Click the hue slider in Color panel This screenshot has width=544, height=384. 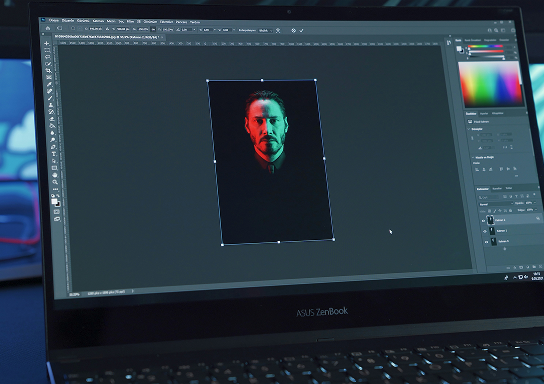(x=485, y=46)
